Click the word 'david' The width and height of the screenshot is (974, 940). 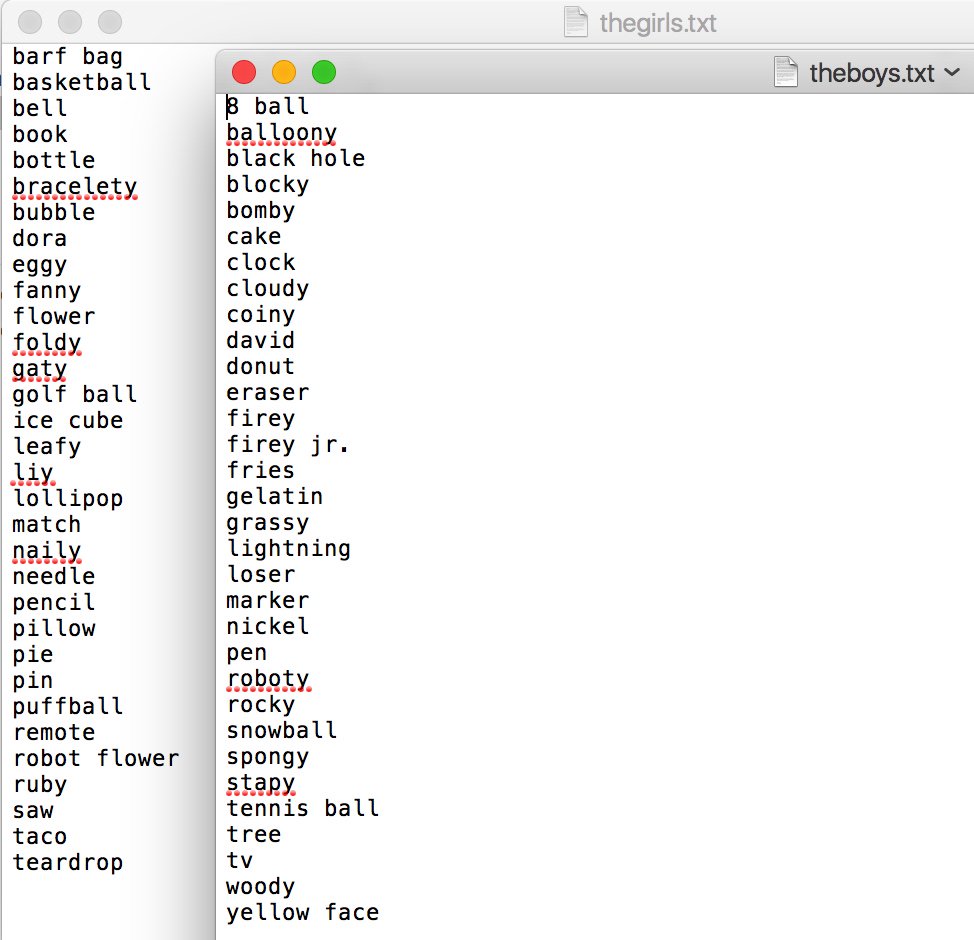[260, 340]
